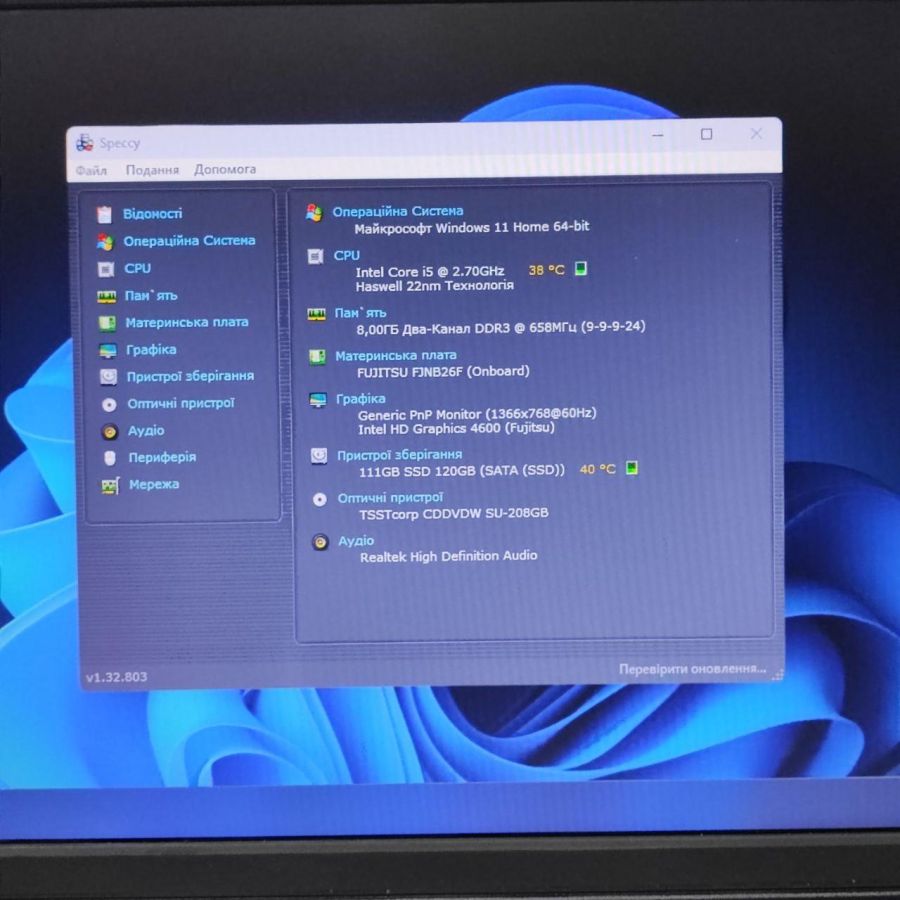900x900 pixels.
Task: Click CPU chip icon in summary panel
Action: (x=315, y=257)
